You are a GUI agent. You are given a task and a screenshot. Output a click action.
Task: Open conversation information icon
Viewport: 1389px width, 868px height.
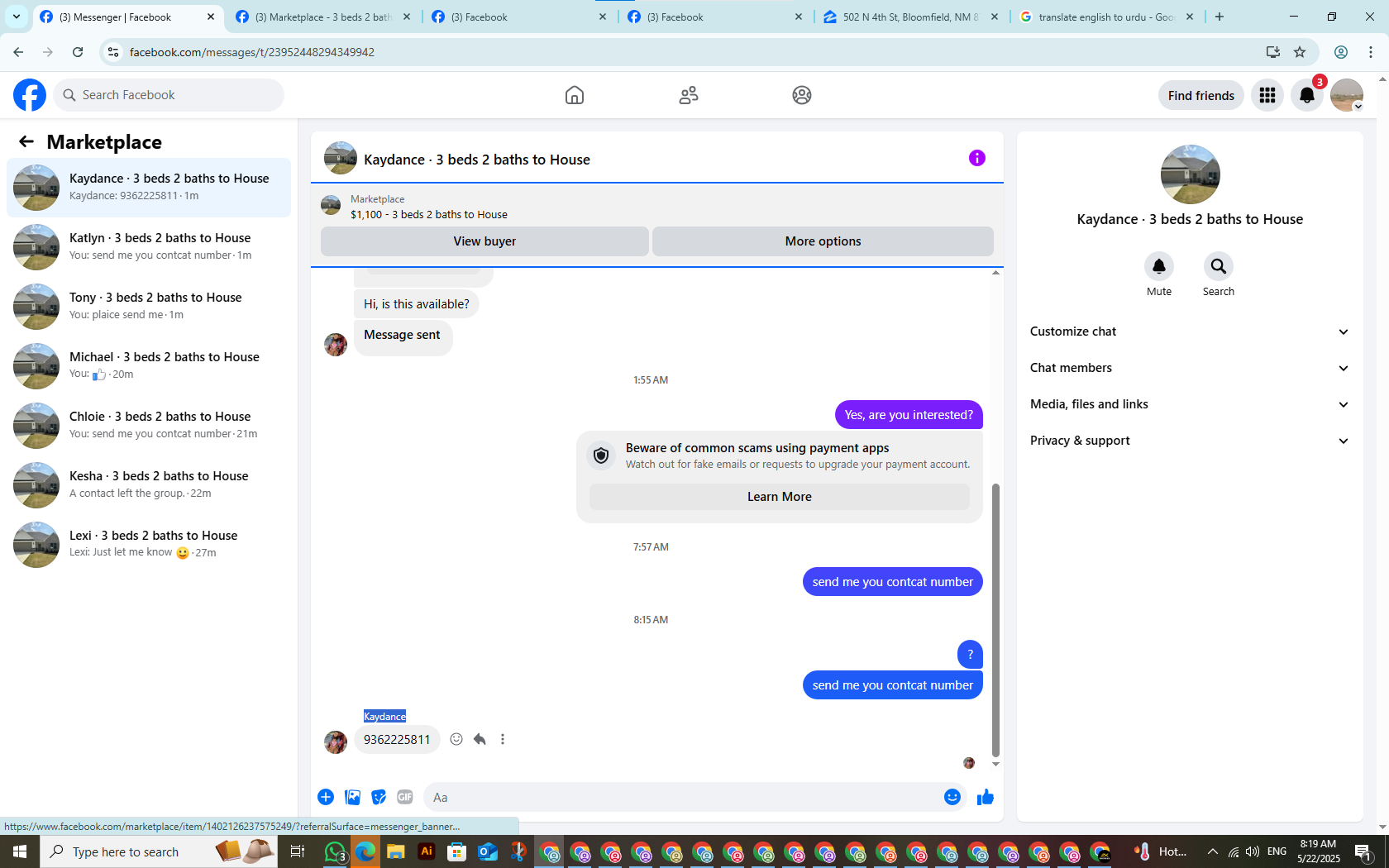(x=977, y=158)
